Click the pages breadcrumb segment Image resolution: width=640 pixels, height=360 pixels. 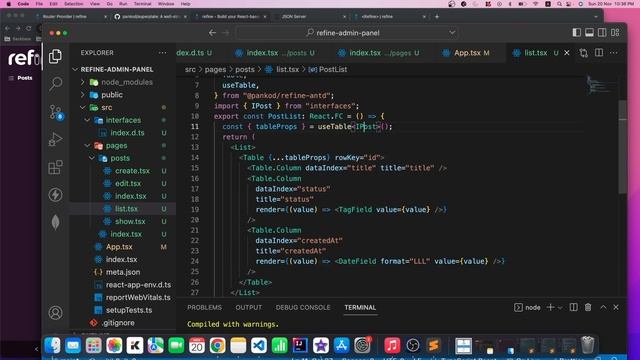click(216, 69)
